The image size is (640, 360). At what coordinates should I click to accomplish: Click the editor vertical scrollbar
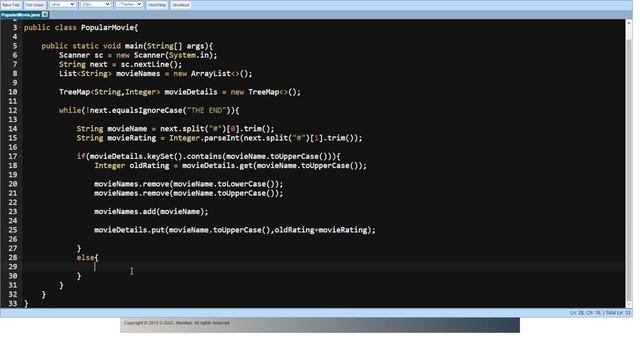click(629, 163)
